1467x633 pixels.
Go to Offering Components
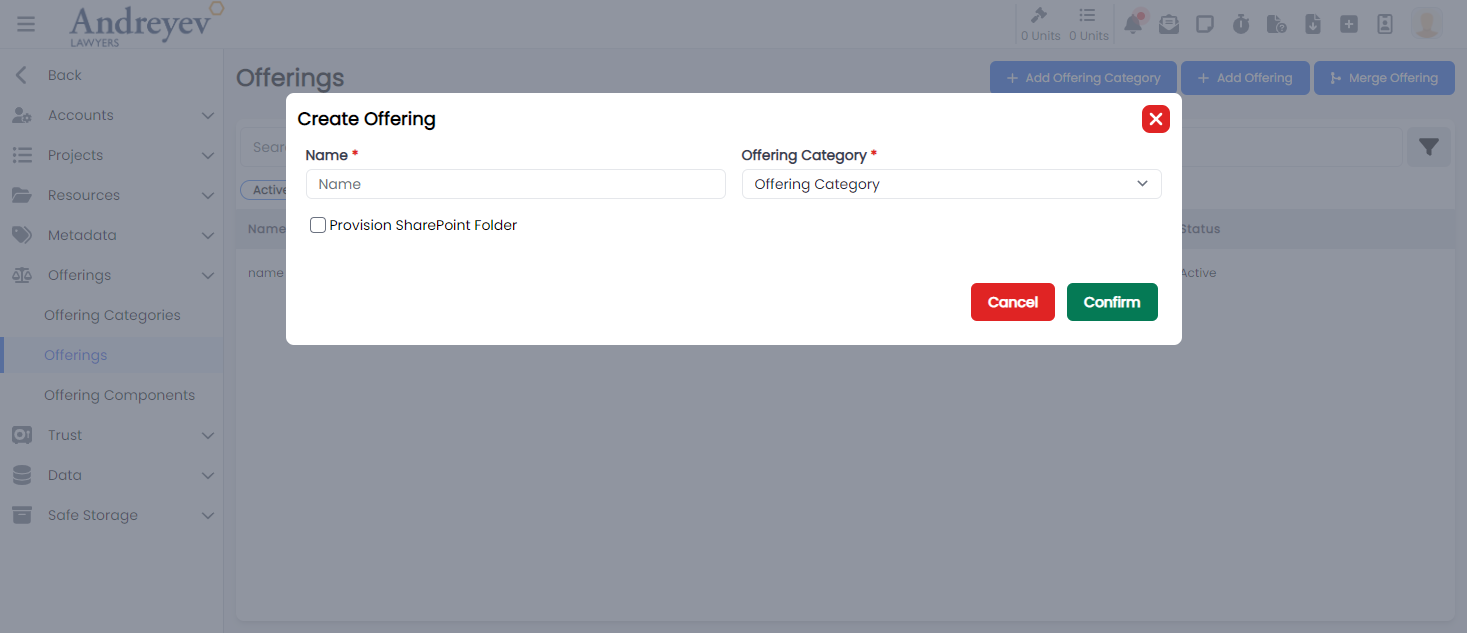[120, 394]
